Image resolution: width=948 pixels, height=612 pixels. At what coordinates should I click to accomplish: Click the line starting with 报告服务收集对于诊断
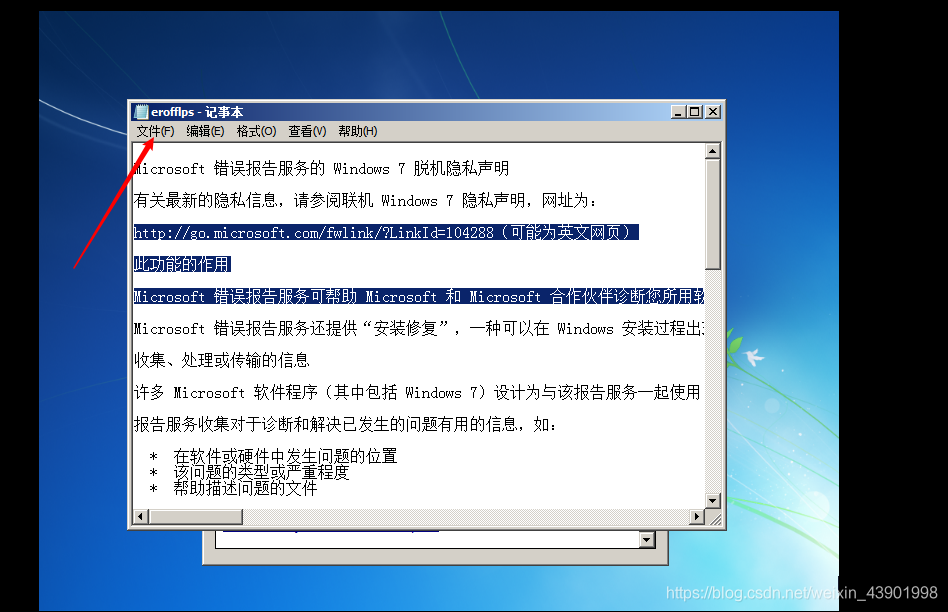tap(345, 425)
